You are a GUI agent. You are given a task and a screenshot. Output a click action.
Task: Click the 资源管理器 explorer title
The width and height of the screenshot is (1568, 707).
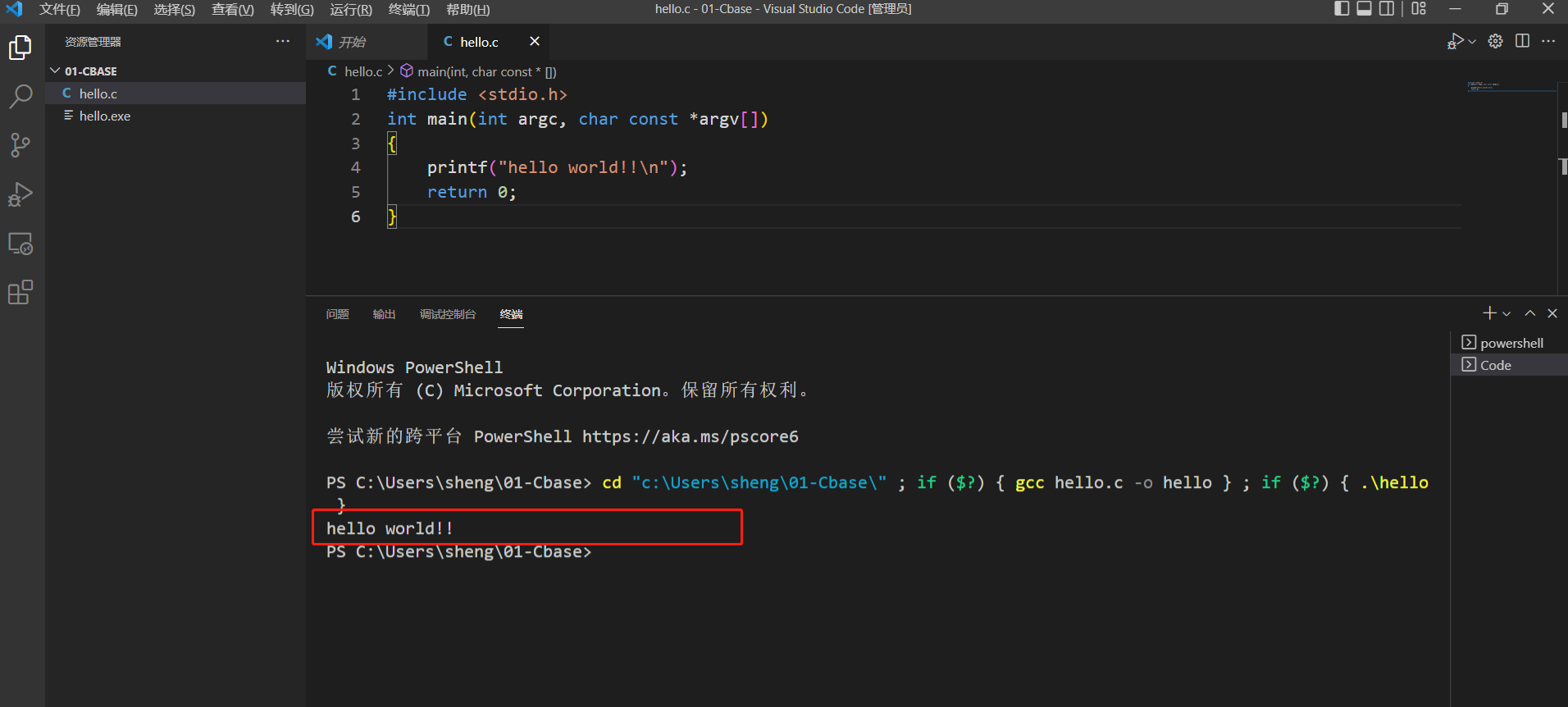93,41
